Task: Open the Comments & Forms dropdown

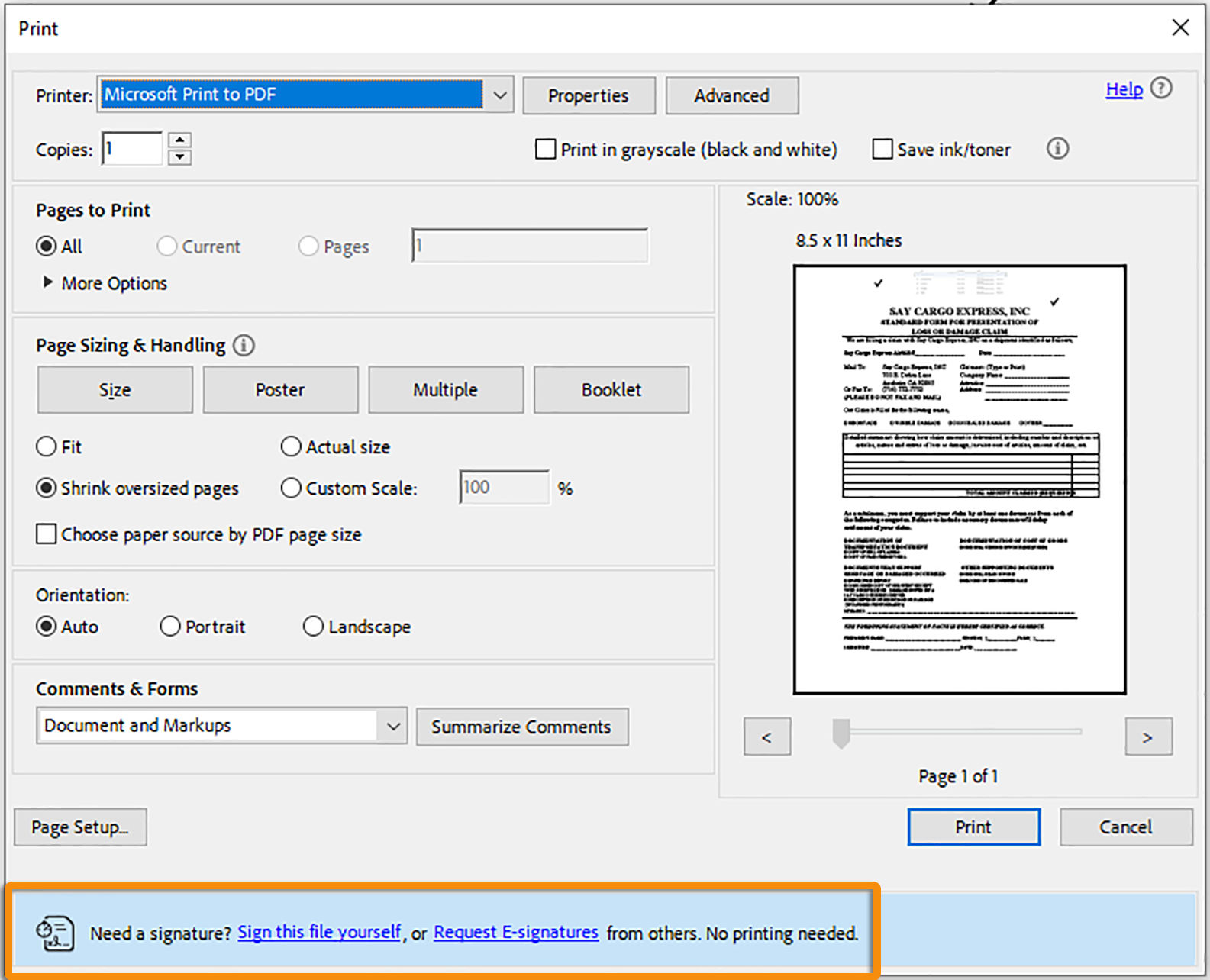Action: pos(221,726)
